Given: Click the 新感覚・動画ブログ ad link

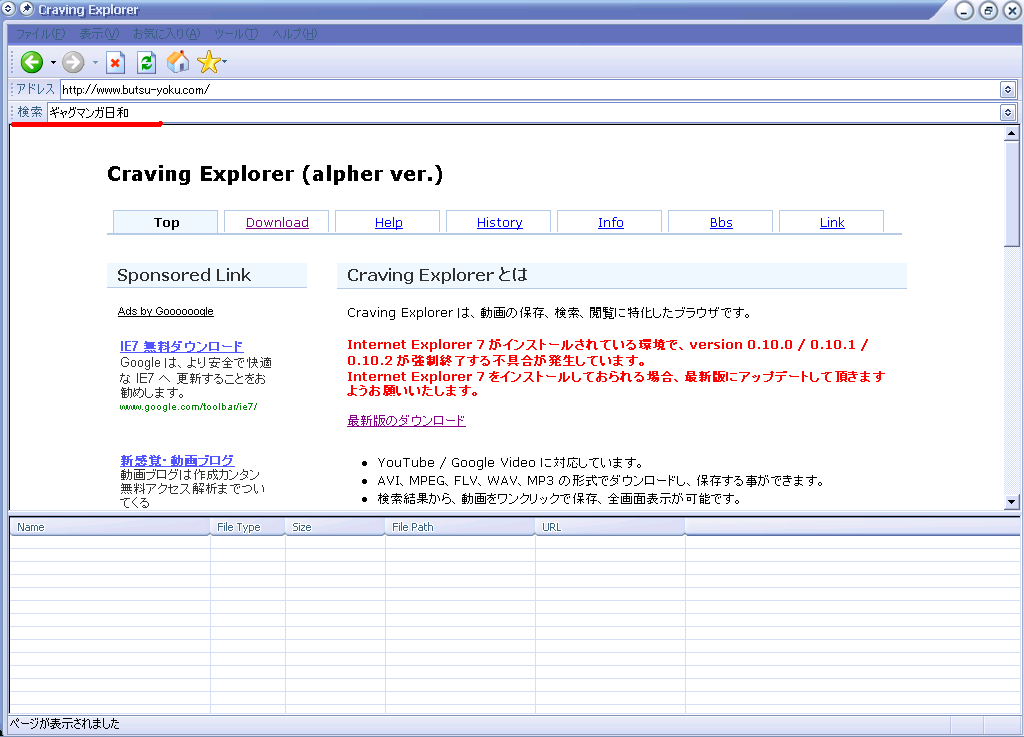Looking at the screenshot, I should click(177, 461).
